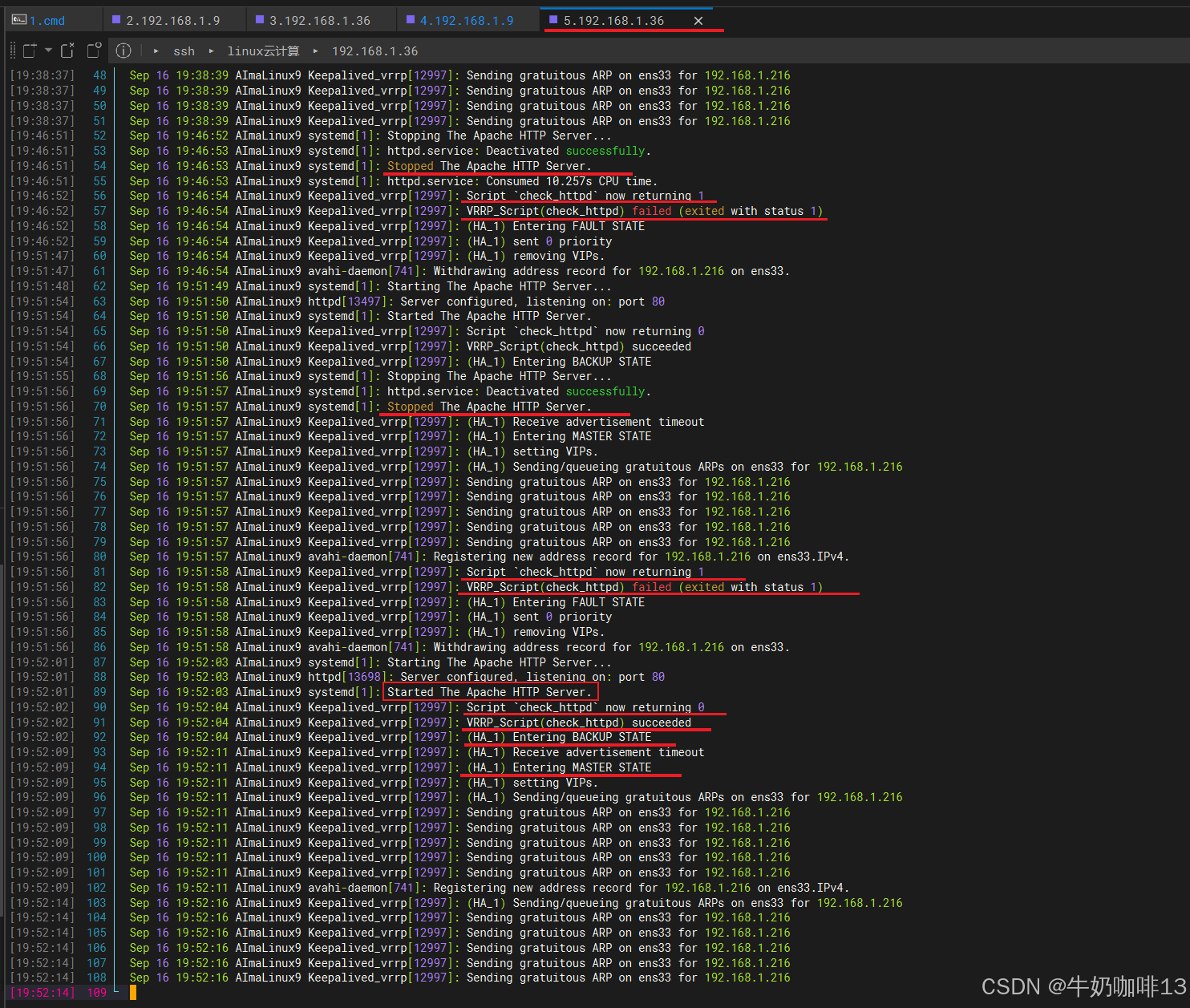Click 'Stopped The Apache HTTP Server' on line 54
This screenshot has width=1190, height=1008.
click(x=489, y=166)
